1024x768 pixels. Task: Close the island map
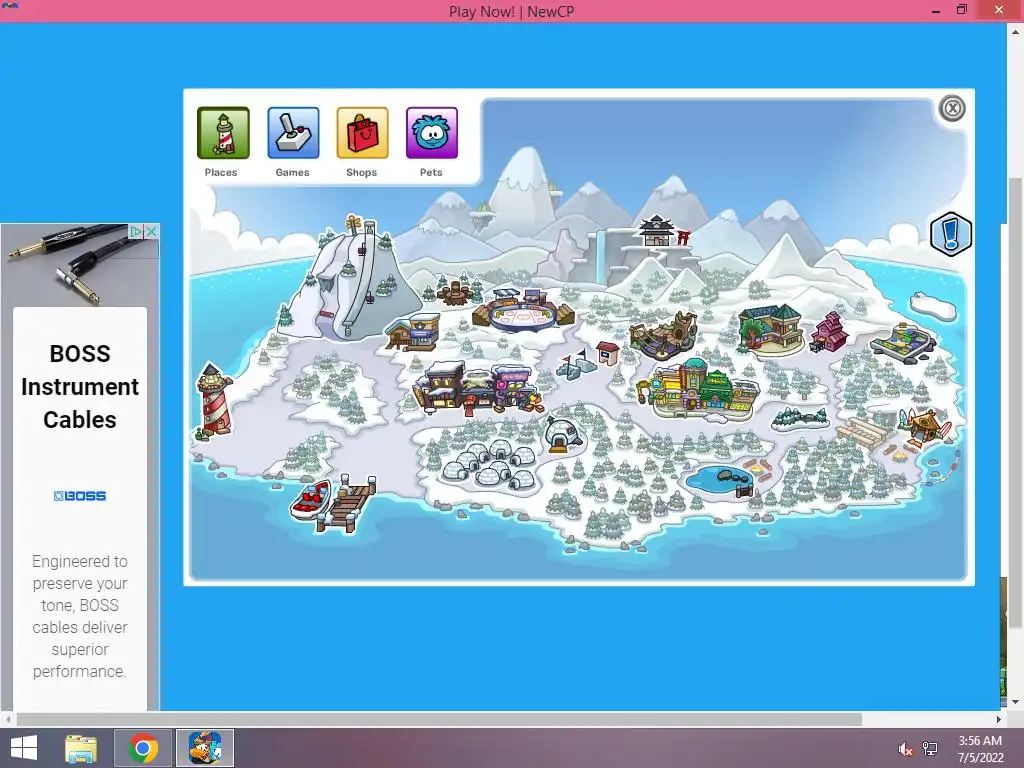coord(952,108)
